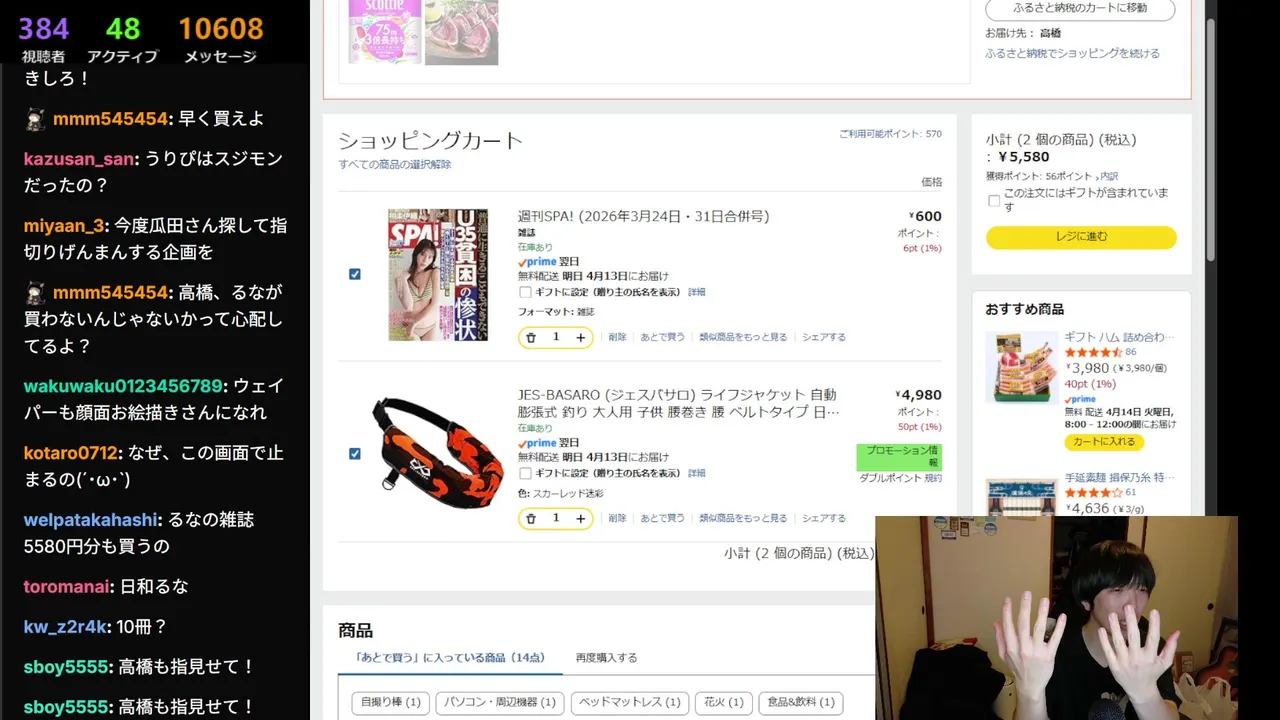Screen dimensions: 1280x720
Task: Filter saved items by 目掘り棒 (1)
Action: tap(391, 702)
